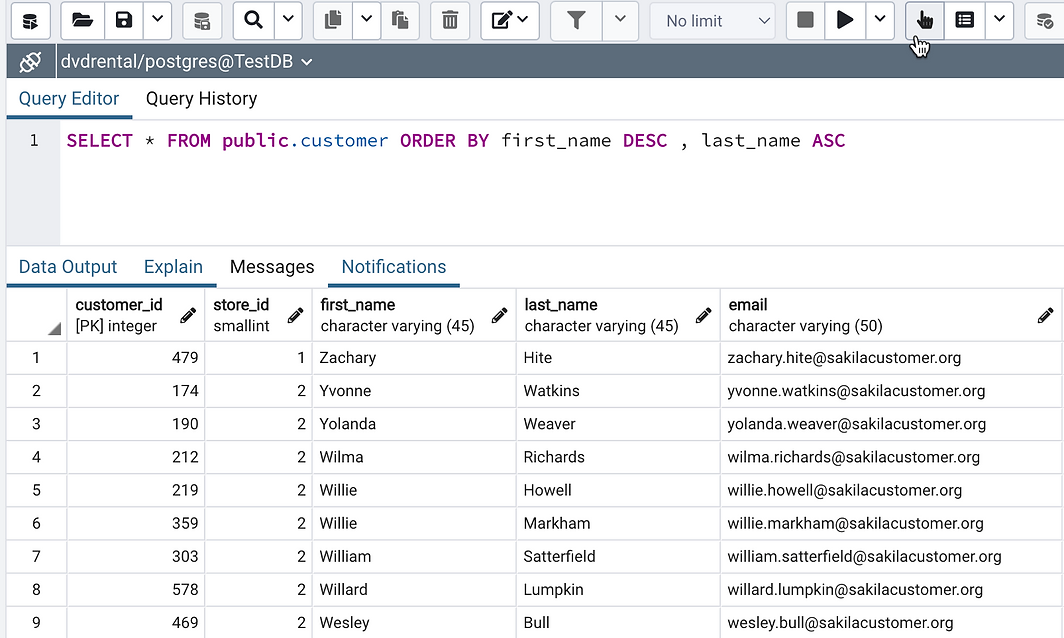Click the stop query square icon
The image size is (1064, 638).
click(x=805, y=20)
